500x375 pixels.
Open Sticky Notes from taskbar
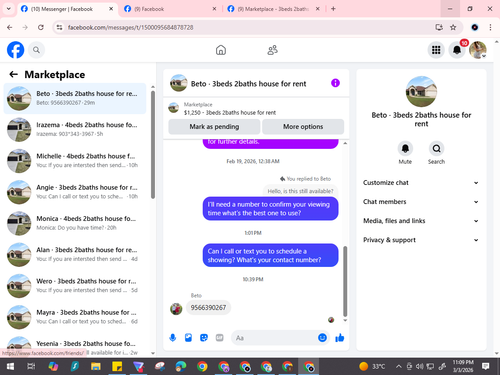tap(117, 367)
